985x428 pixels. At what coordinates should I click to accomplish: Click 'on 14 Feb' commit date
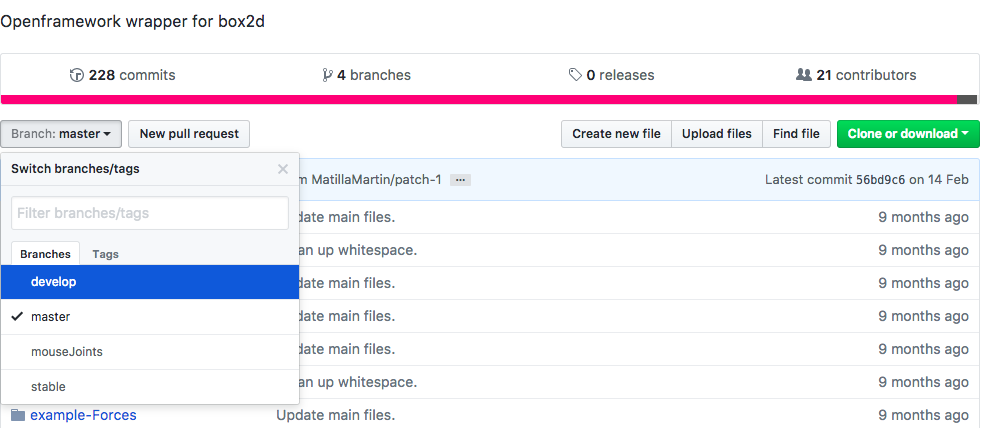939,180
